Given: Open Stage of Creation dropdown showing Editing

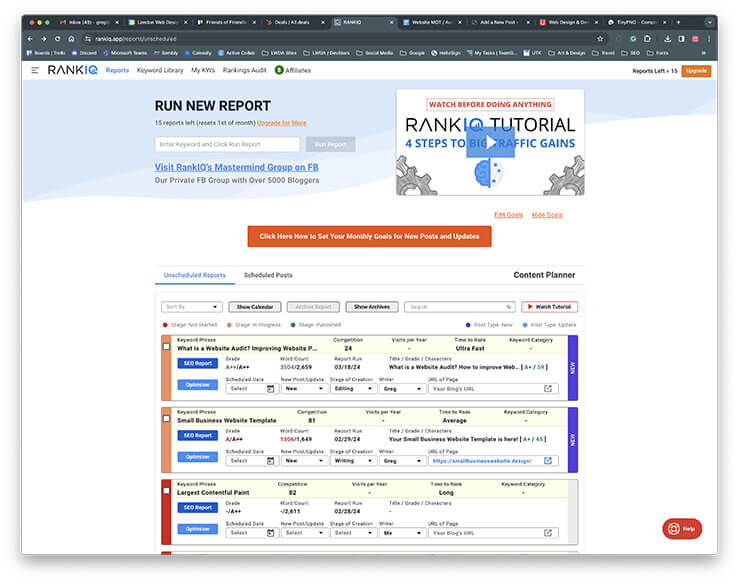Looking at the screenshot, I should [x=353, y=389].
